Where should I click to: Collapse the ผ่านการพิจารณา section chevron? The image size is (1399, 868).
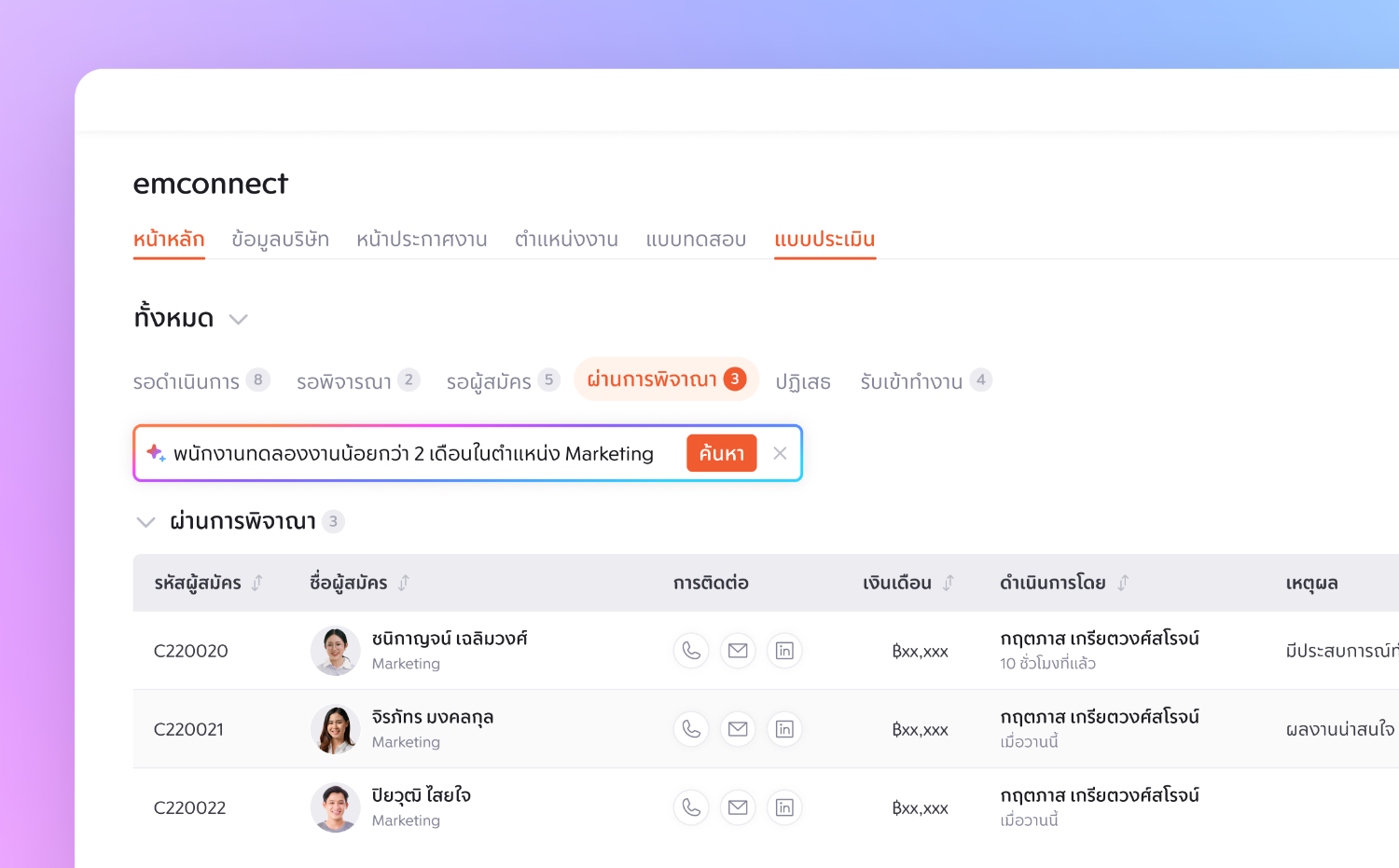pyautogui.click(x=145, y=522)
